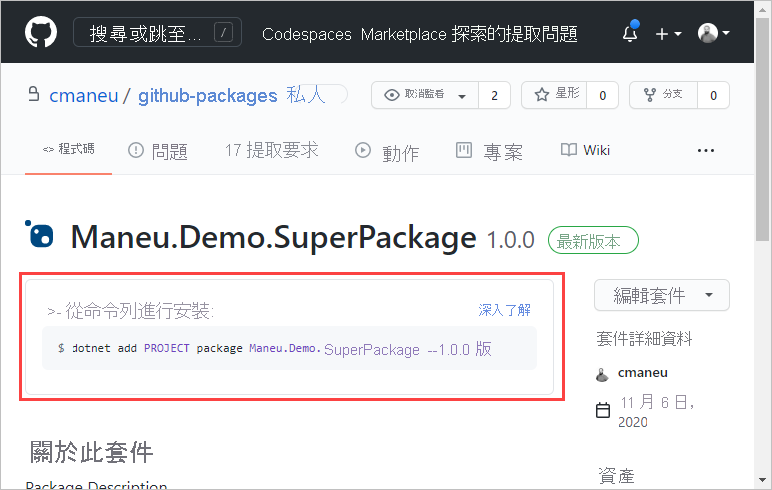772x490 pixels.
Task: Expand the 取消監看 watch dropdown
Action: (424, 95)
